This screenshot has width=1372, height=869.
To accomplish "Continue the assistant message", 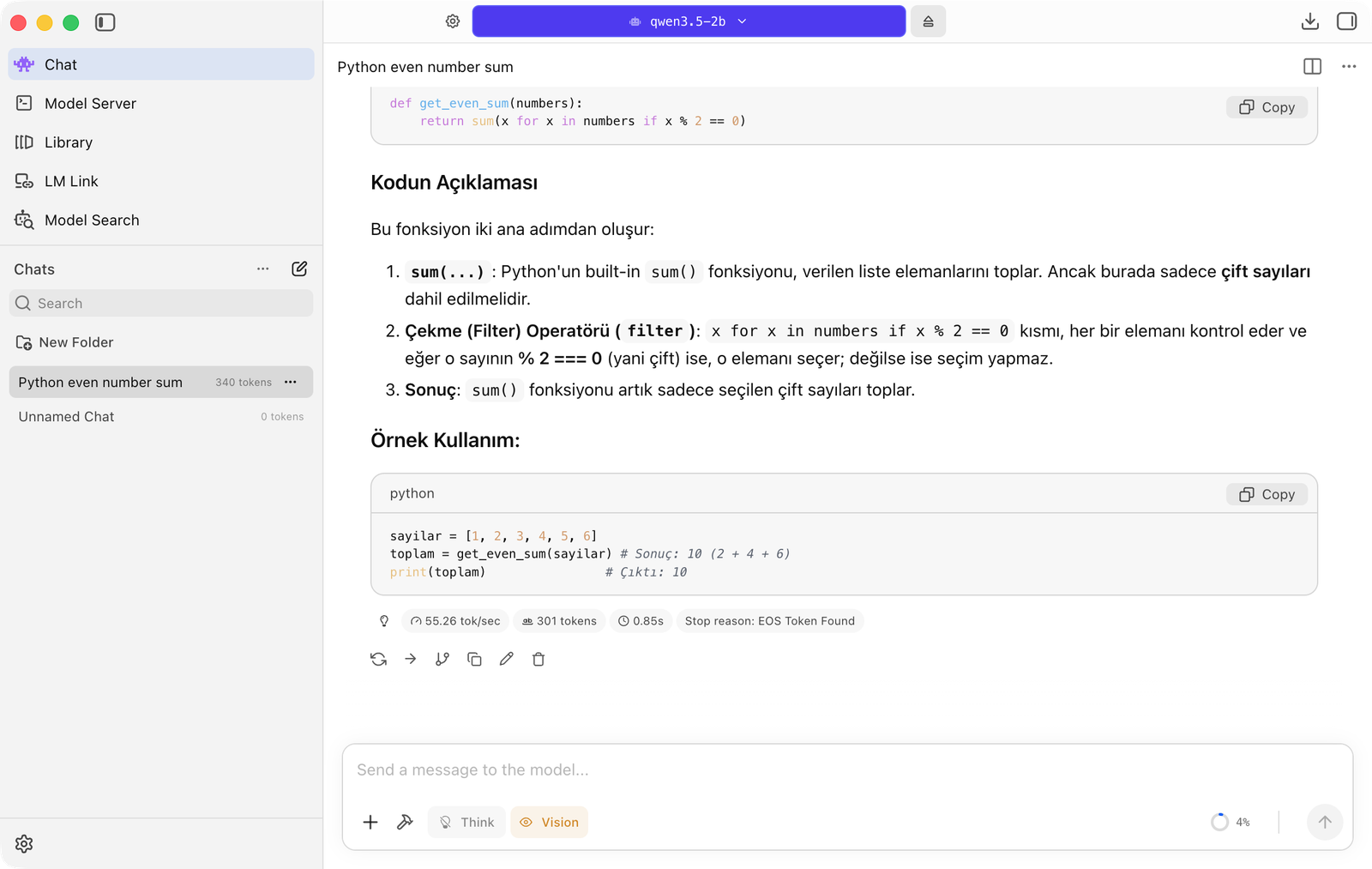I will [411, 659].
